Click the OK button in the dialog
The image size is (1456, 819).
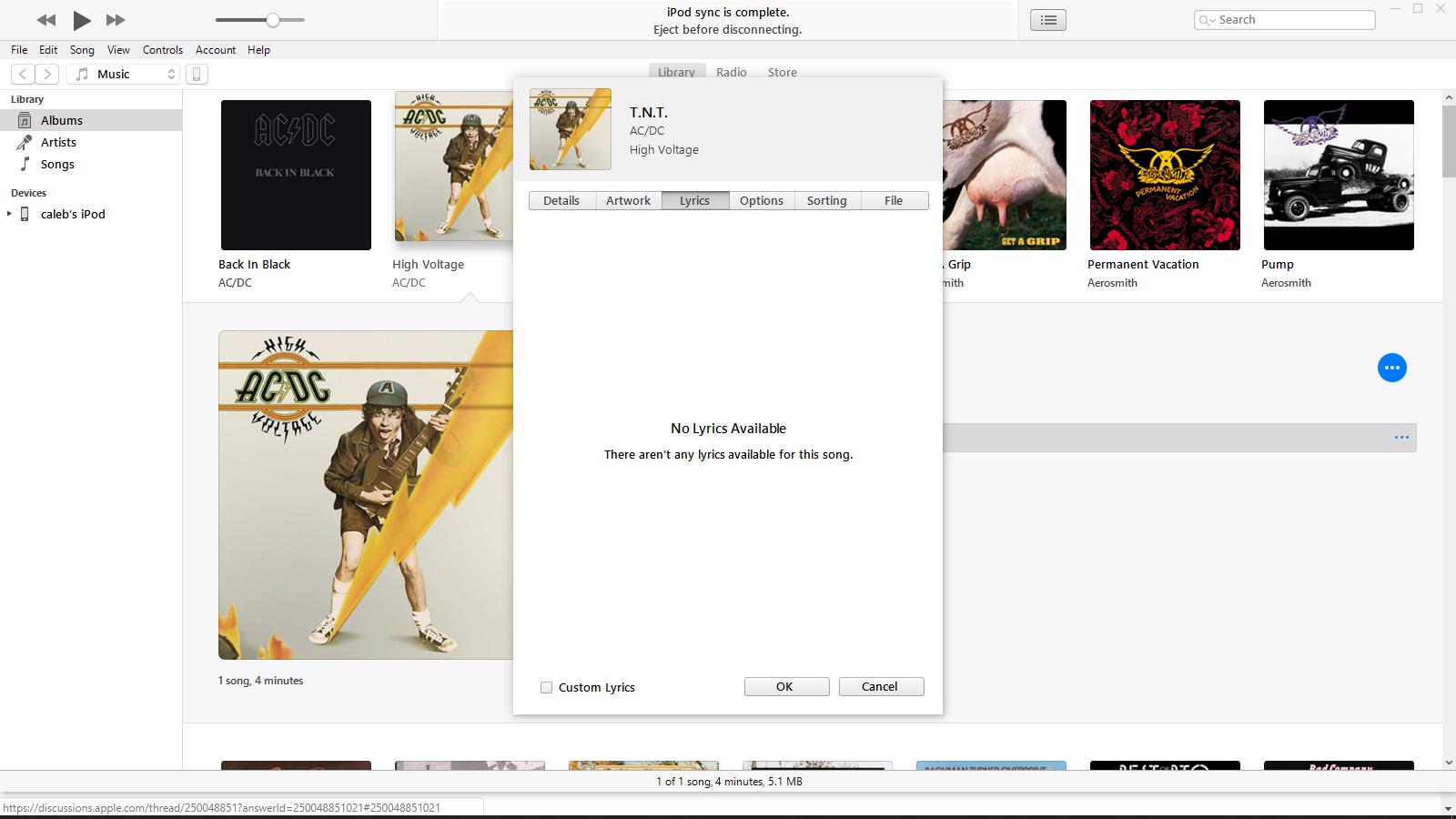pos(785,686)
